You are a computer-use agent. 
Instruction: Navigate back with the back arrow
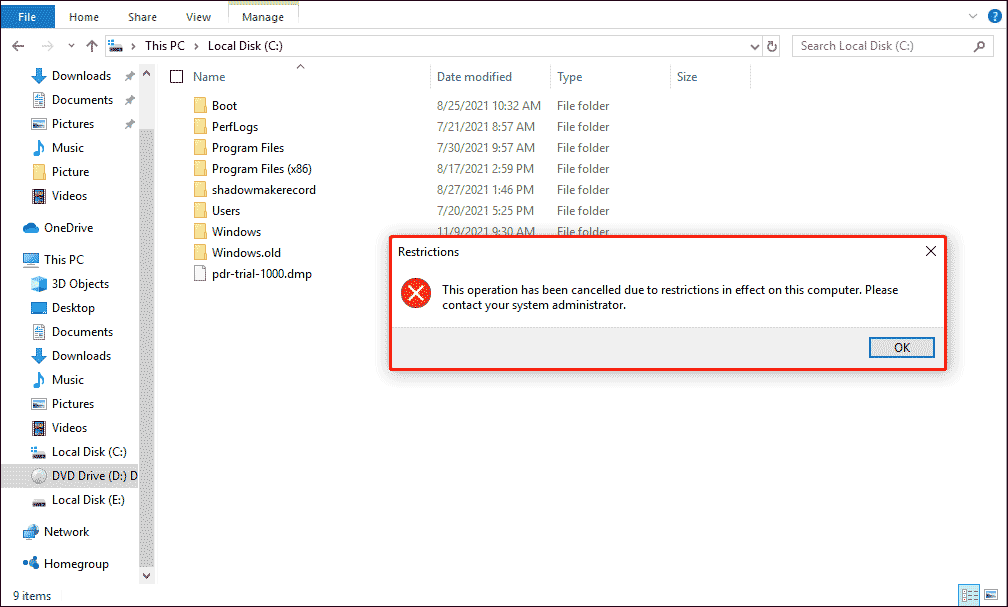pos(18,45)
